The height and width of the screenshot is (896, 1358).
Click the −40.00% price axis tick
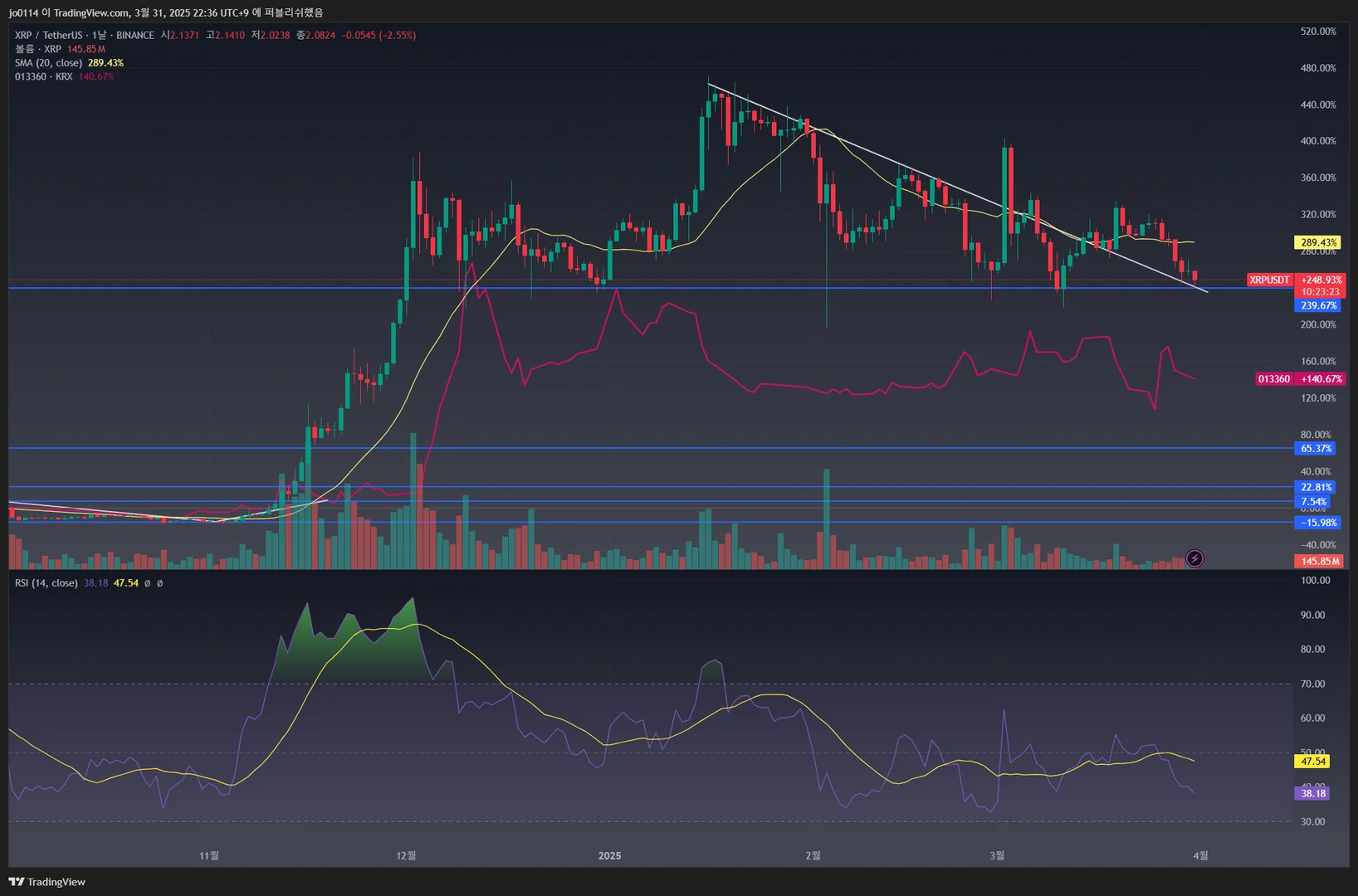click(1318, 545)
